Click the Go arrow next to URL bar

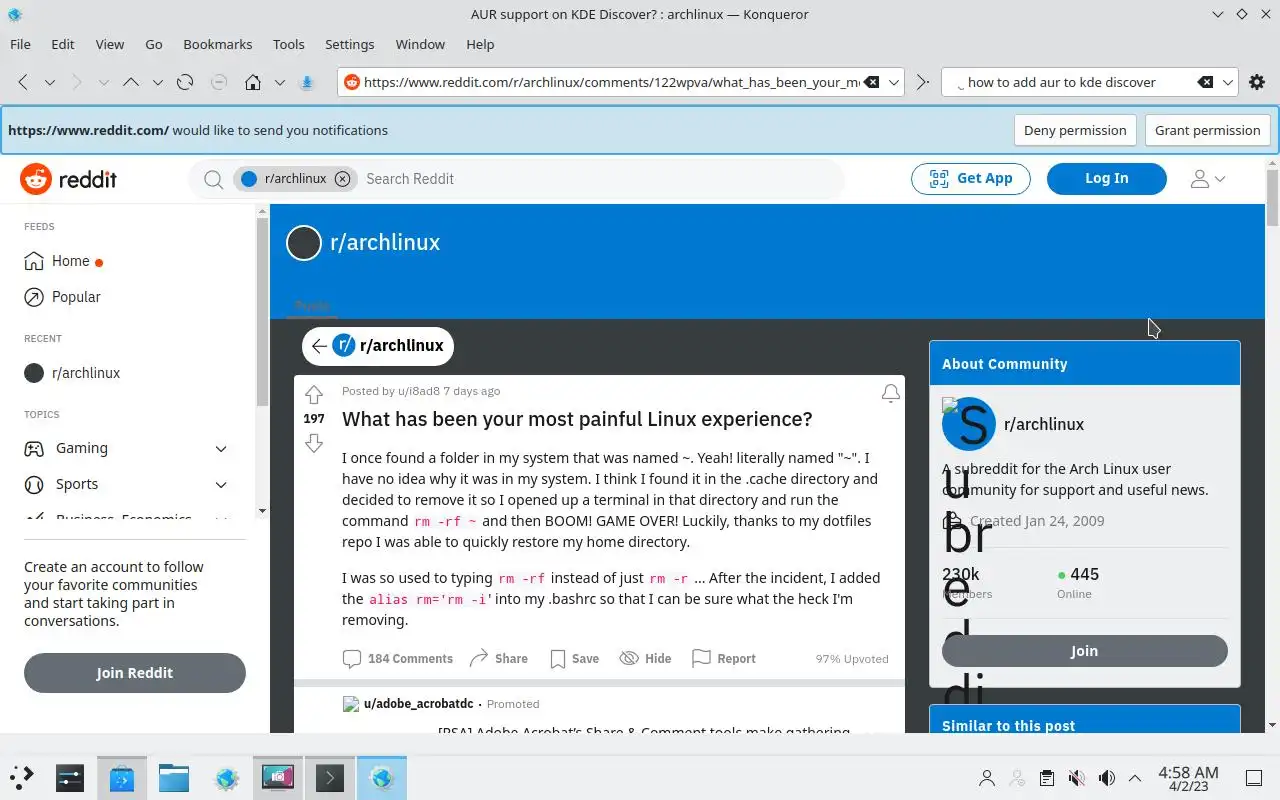tap(923, 82)
